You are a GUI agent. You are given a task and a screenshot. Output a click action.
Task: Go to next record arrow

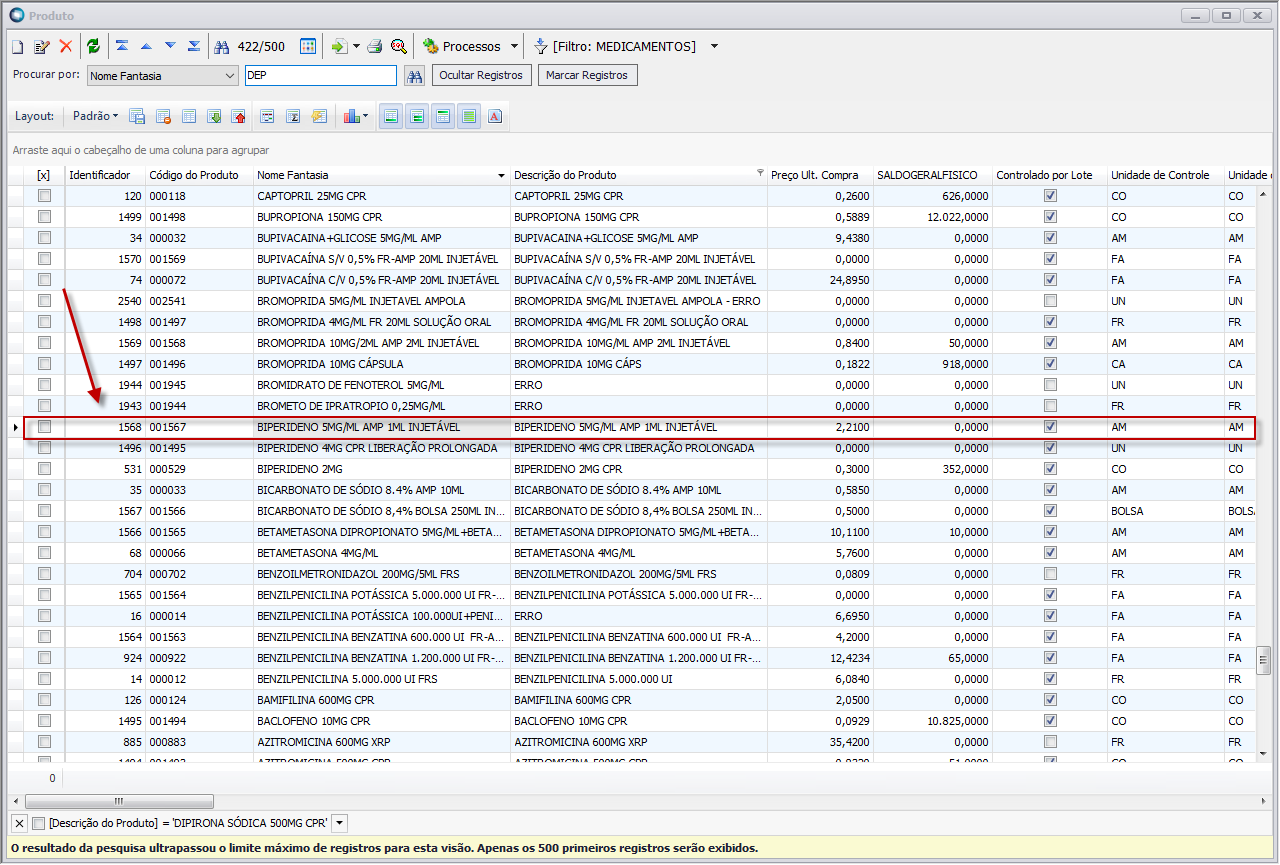click(170, 46)
